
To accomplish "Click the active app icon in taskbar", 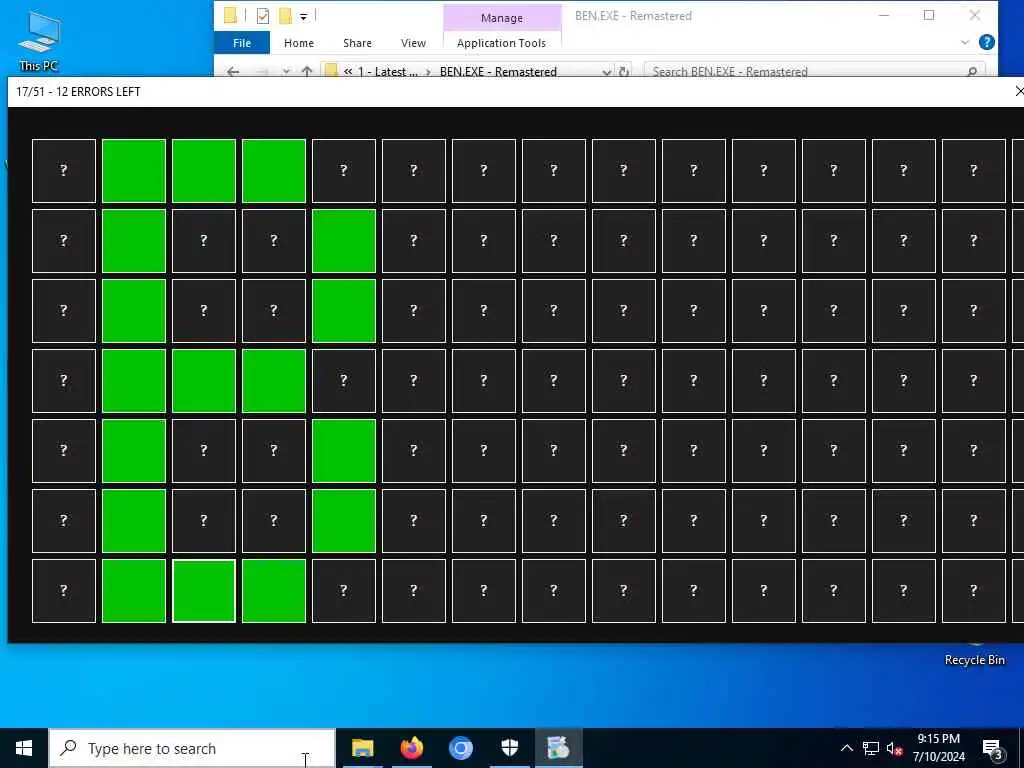I will tap(558, 748).
